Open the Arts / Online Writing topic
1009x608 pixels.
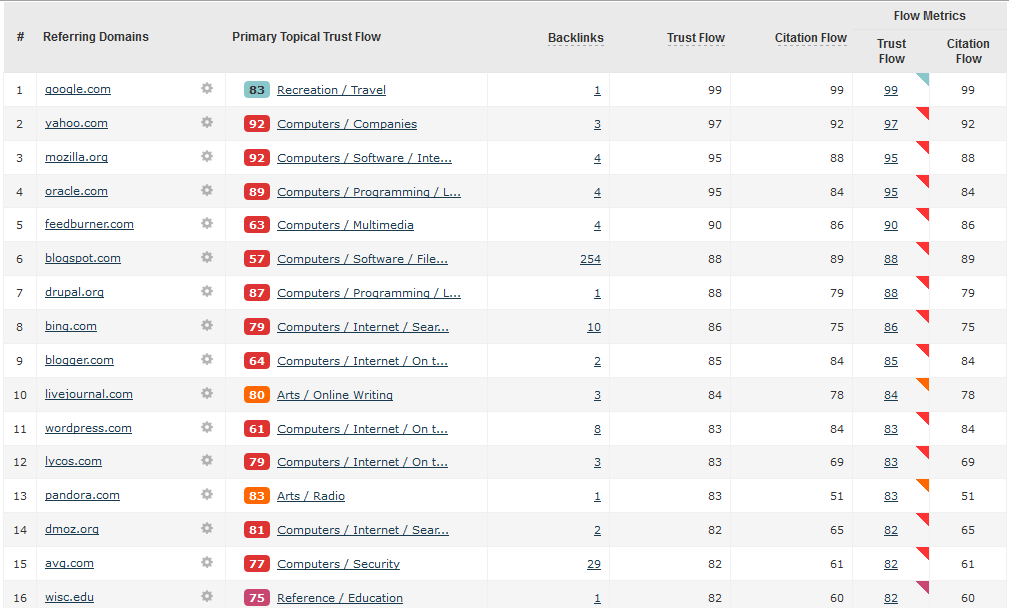coord(335,395)
